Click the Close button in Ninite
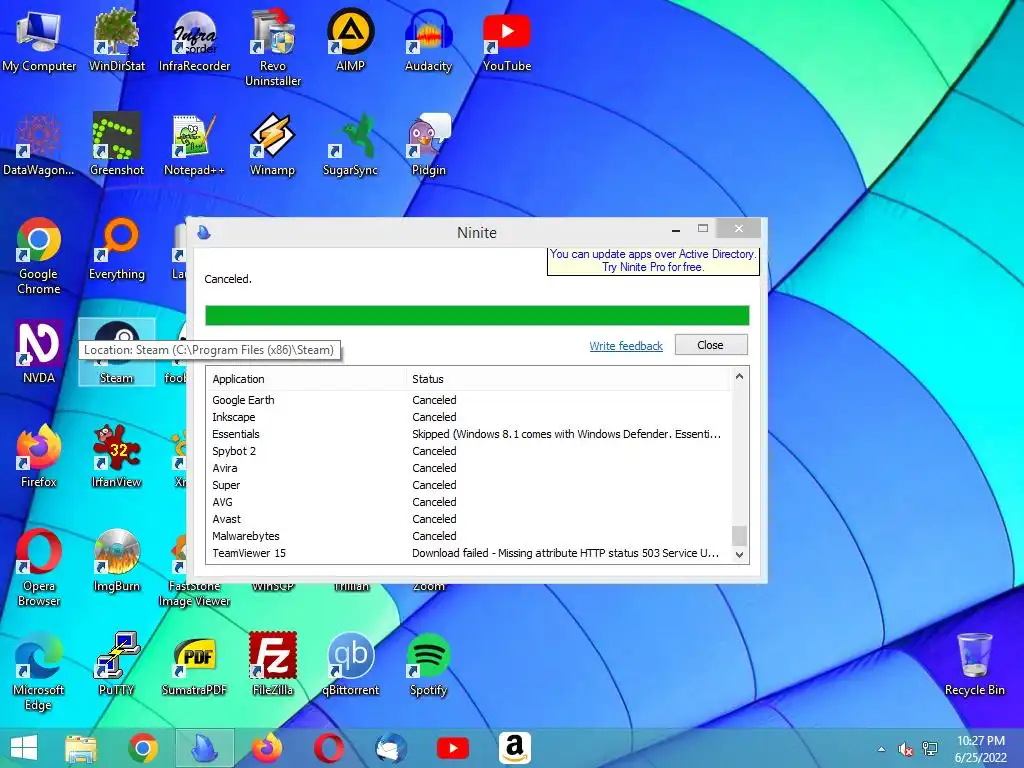 tap(711, 345)
